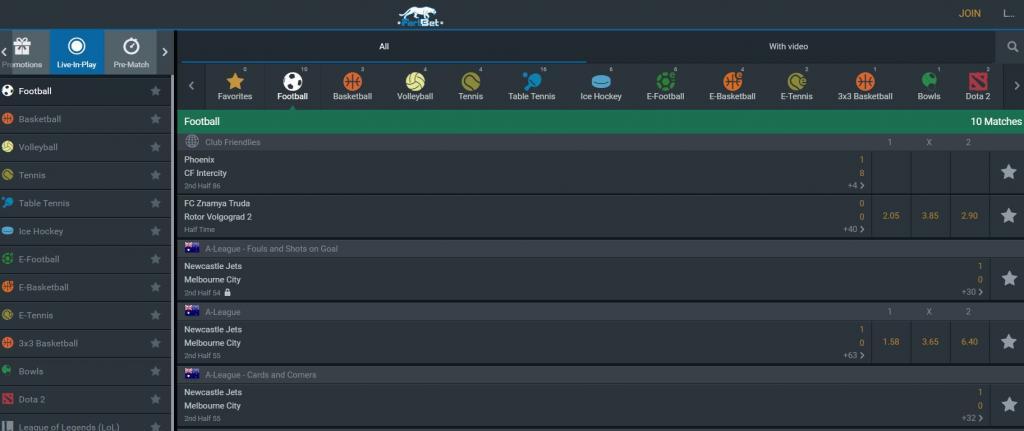This screenshot has height=431, width=1024.
Task: Click the JOIN link
Action: tap(969, 13)
